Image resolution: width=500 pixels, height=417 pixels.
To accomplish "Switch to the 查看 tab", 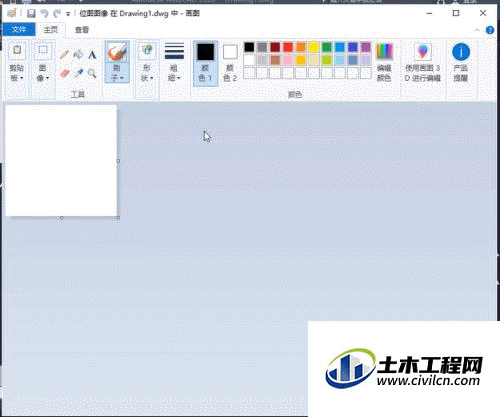I will tap(82, 30).
